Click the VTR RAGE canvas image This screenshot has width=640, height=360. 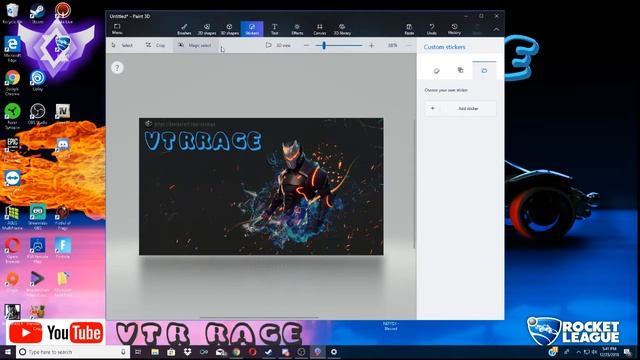coord(261,187)
